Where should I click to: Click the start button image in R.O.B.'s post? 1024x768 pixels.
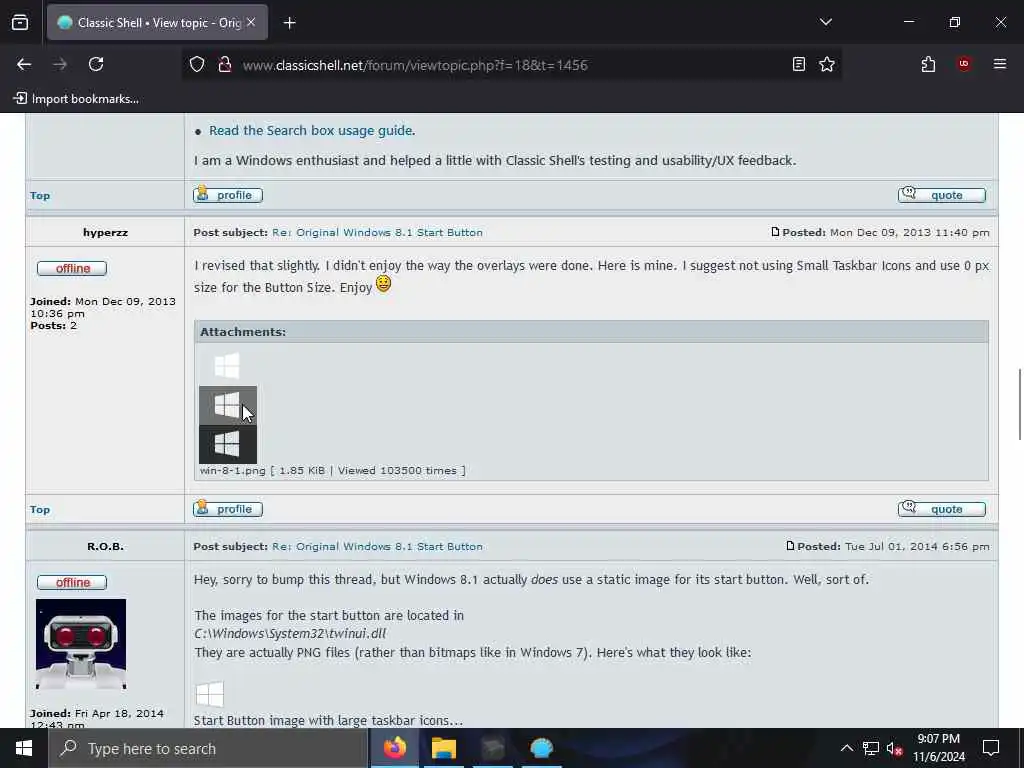pos(210,694)
